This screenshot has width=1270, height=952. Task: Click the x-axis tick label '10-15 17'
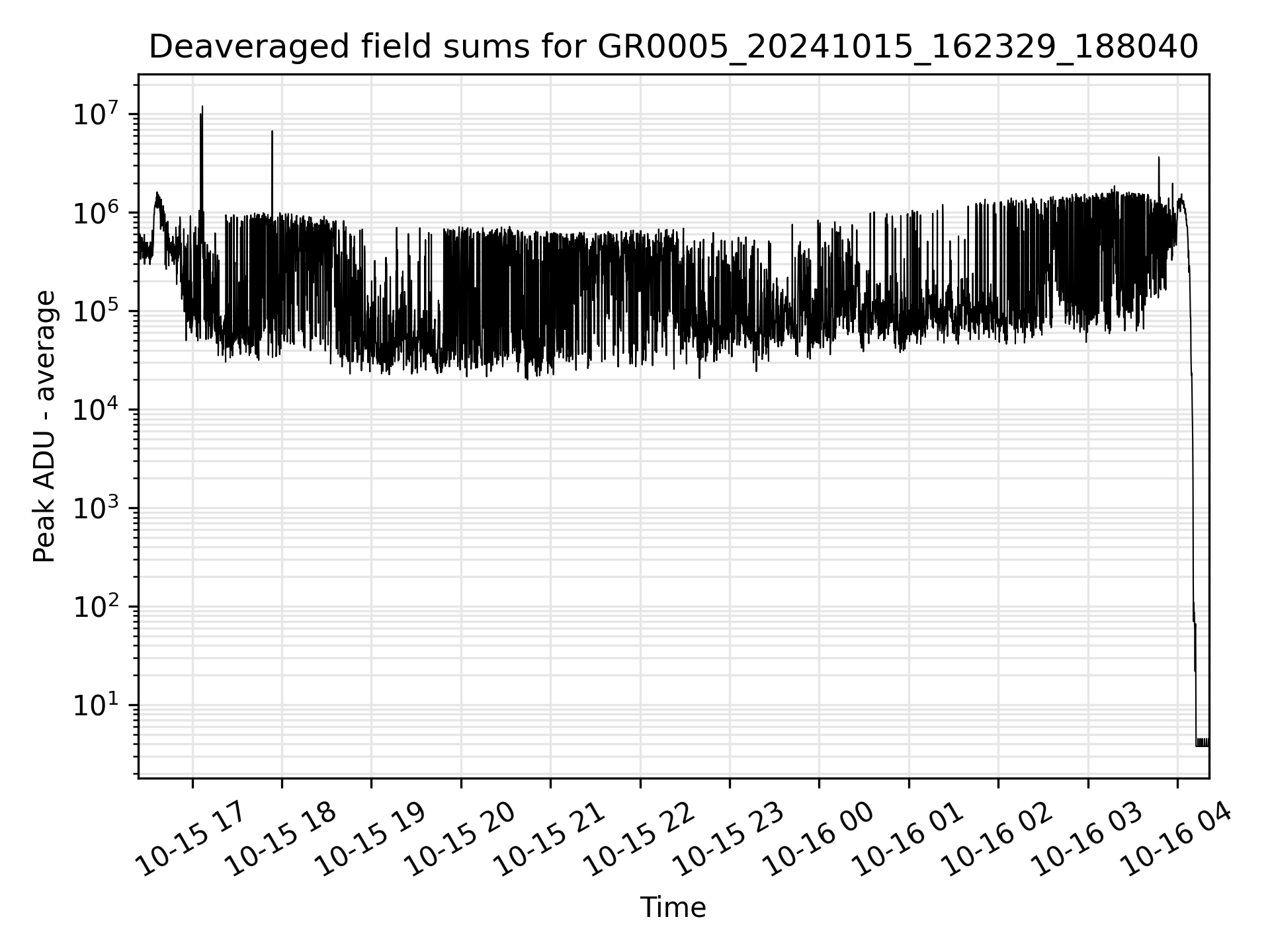click(190, 840)
